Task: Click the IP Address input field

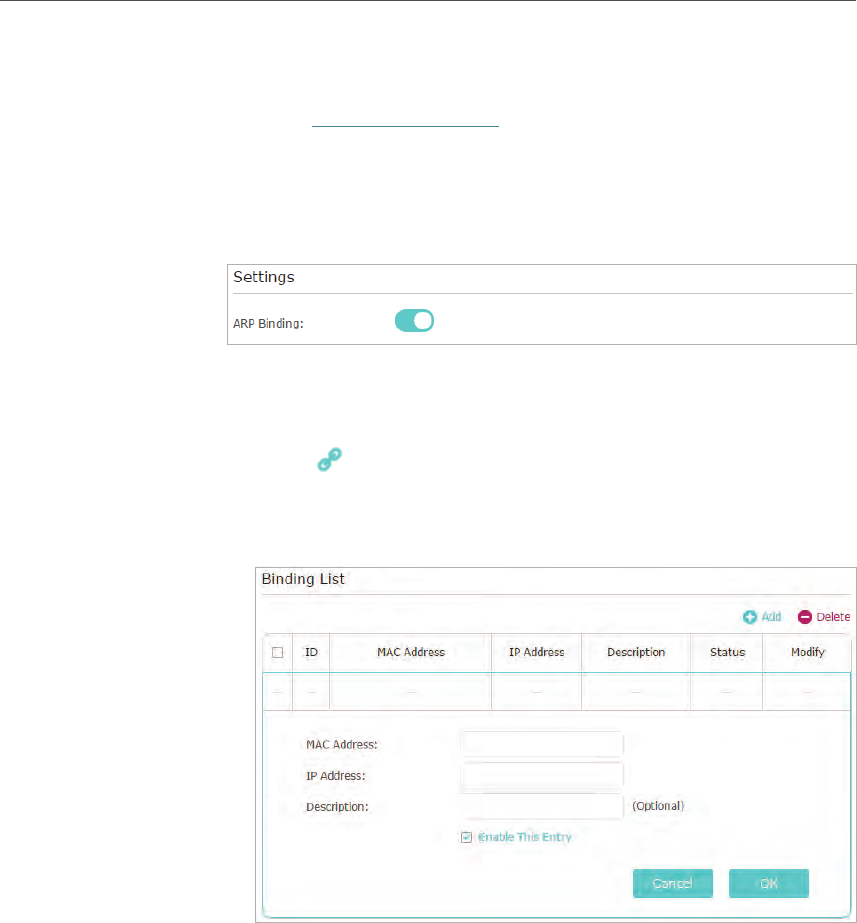Action: pyautogui.click(x=542, y=775)
